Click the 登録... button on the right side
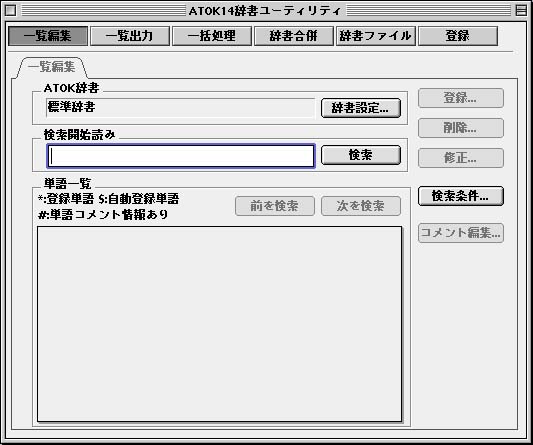 461,98
